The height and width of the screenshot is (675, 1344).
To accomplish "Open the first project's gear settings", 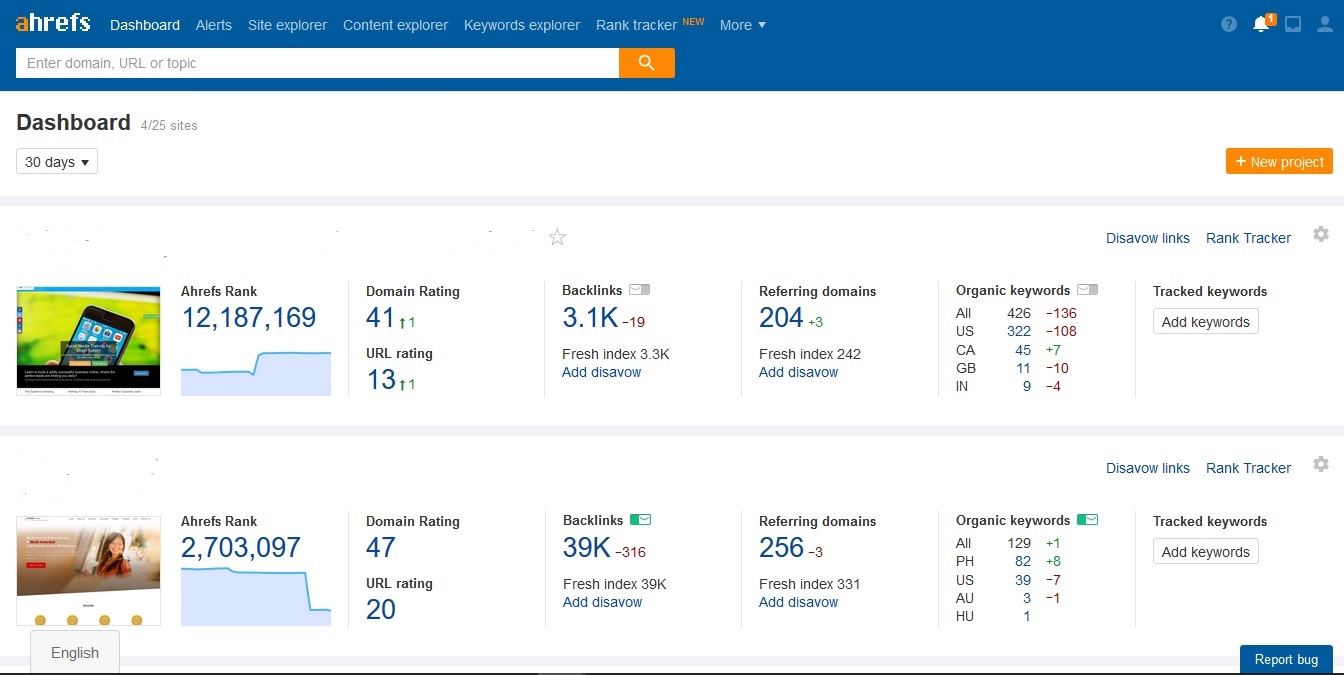I will pyautogui.click(x=1321, y=234).
